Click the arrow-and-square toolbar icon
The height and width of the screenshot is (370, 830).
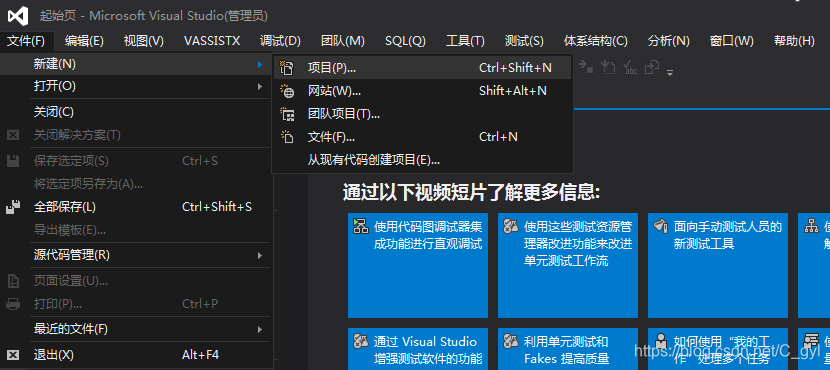tap(585, 66)
